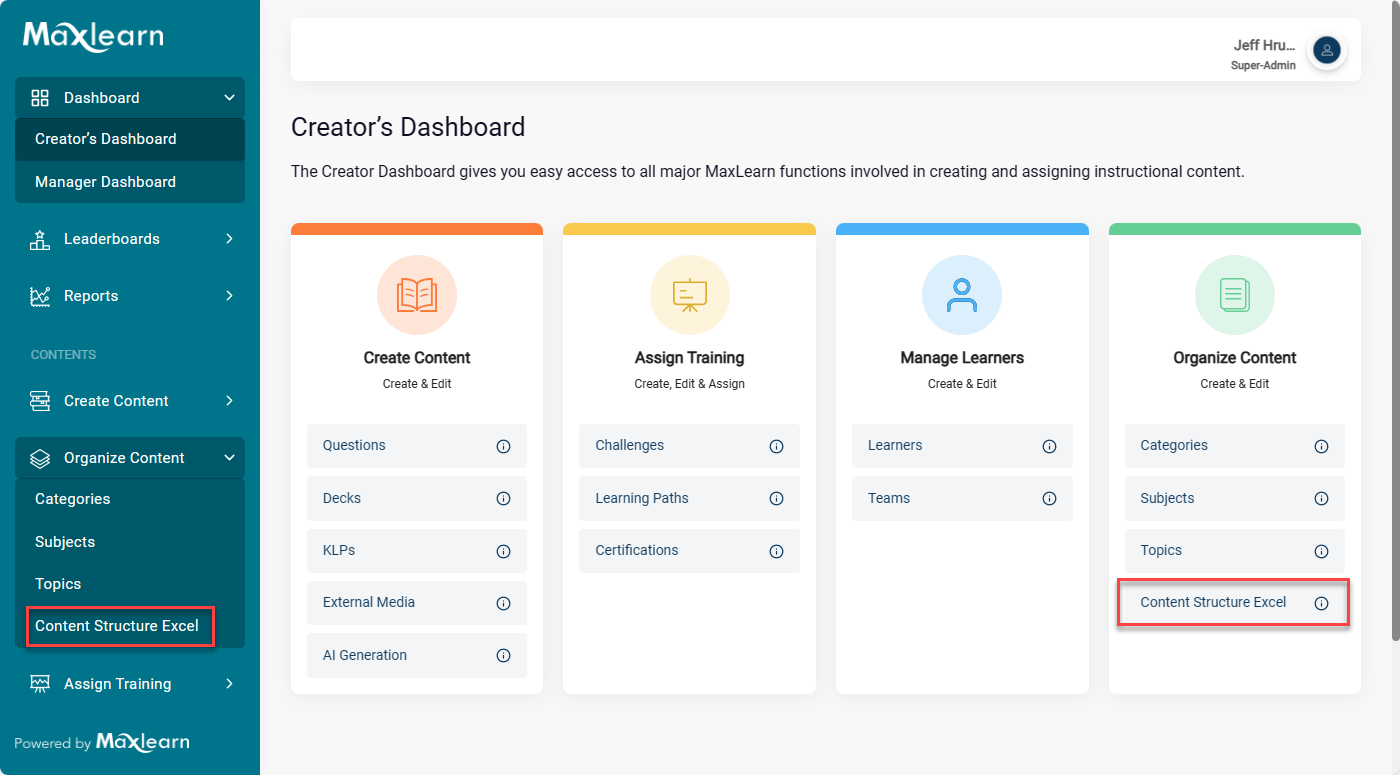Click the MaxLearn logo in sidebar
The height and width of the screenshot is (775, 1400).
coord(93,37)
